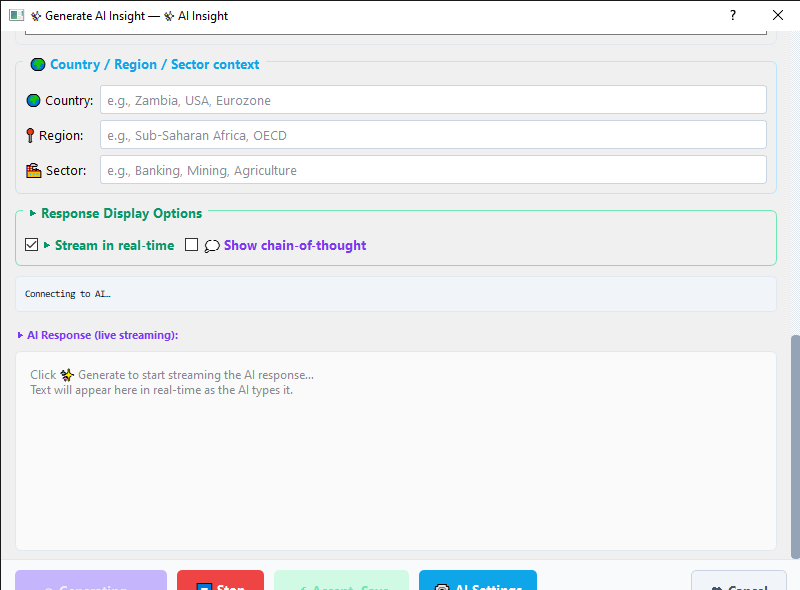
Task: Collapse the Response Display Options section arrow
Action: pos(33,213)
